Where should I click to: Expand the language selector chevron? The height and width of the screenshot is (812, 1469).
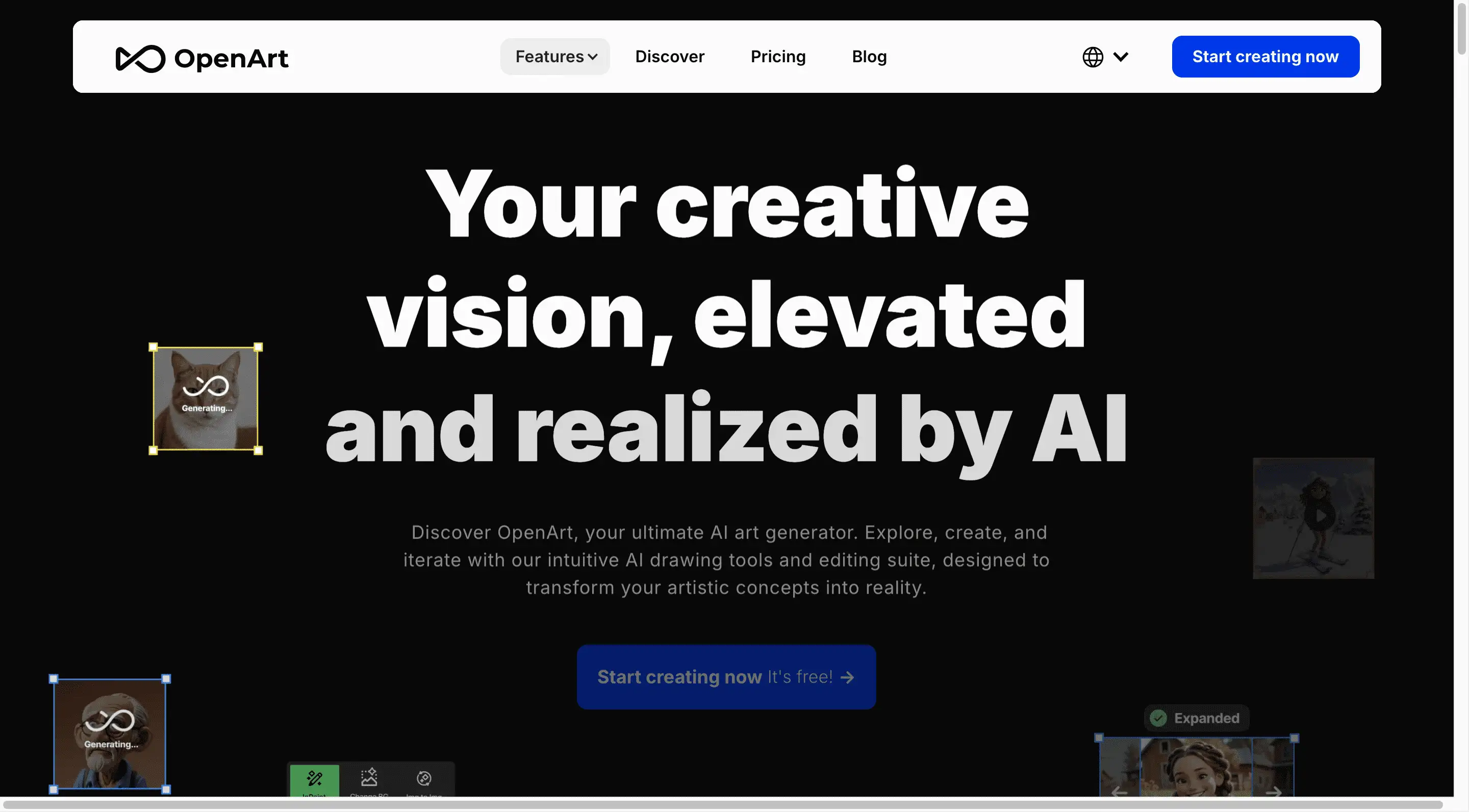pyautogui.click(x=1121, y=57)
